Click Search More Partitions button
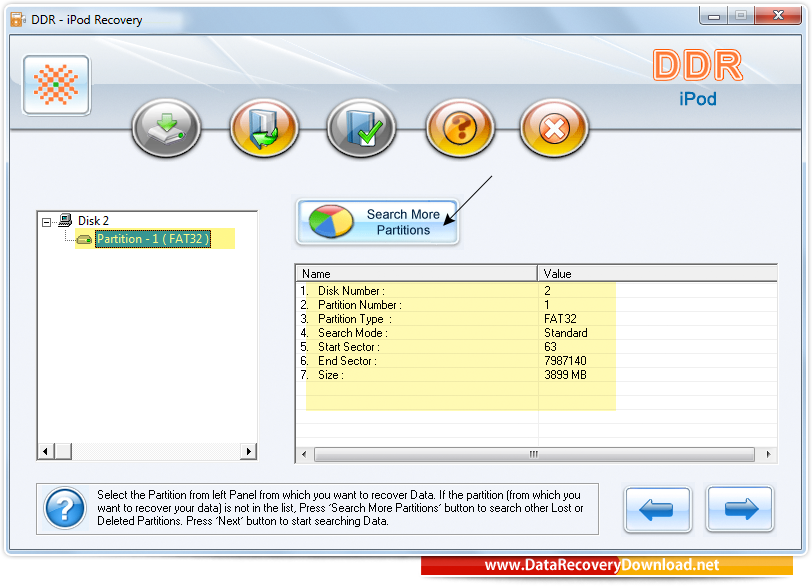 coord(378,222)
